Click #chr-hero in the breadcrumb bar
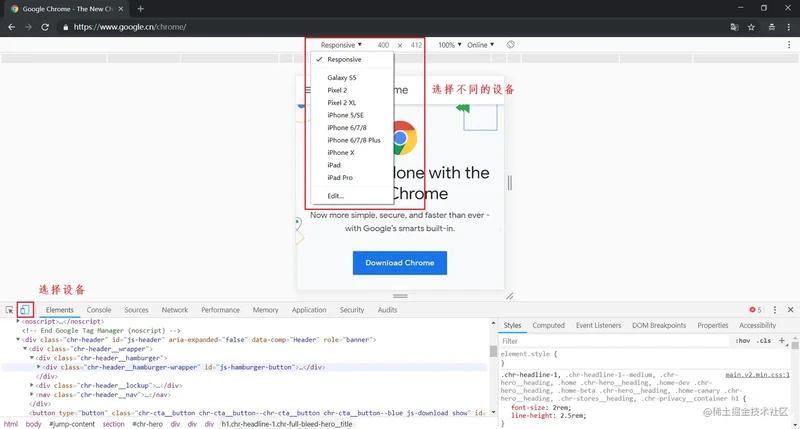This screenshot has height=429, width=800. (x=147, y=424)
